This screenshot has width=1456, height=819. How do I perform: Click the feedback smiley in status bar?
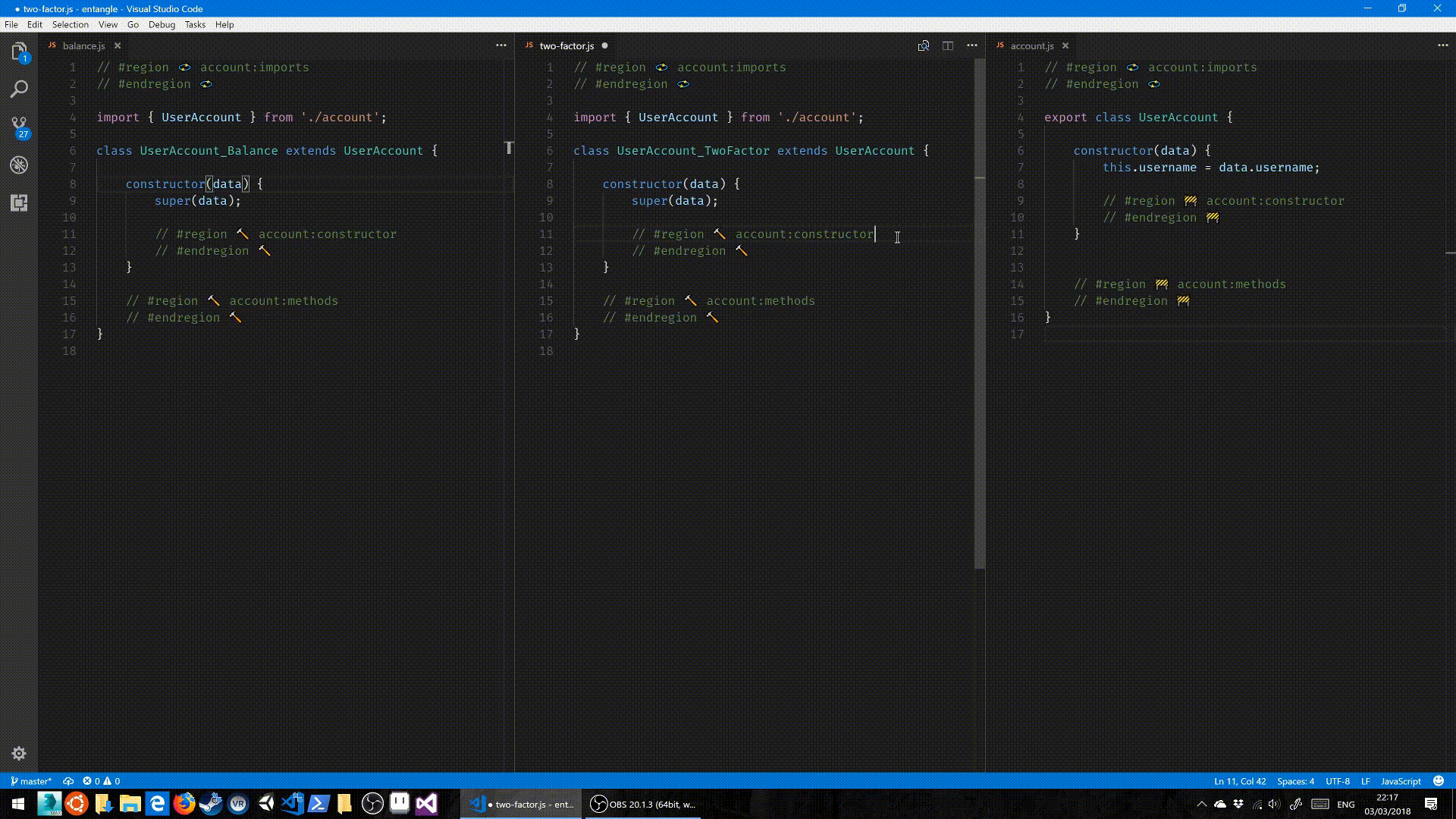coord(1438,781)
